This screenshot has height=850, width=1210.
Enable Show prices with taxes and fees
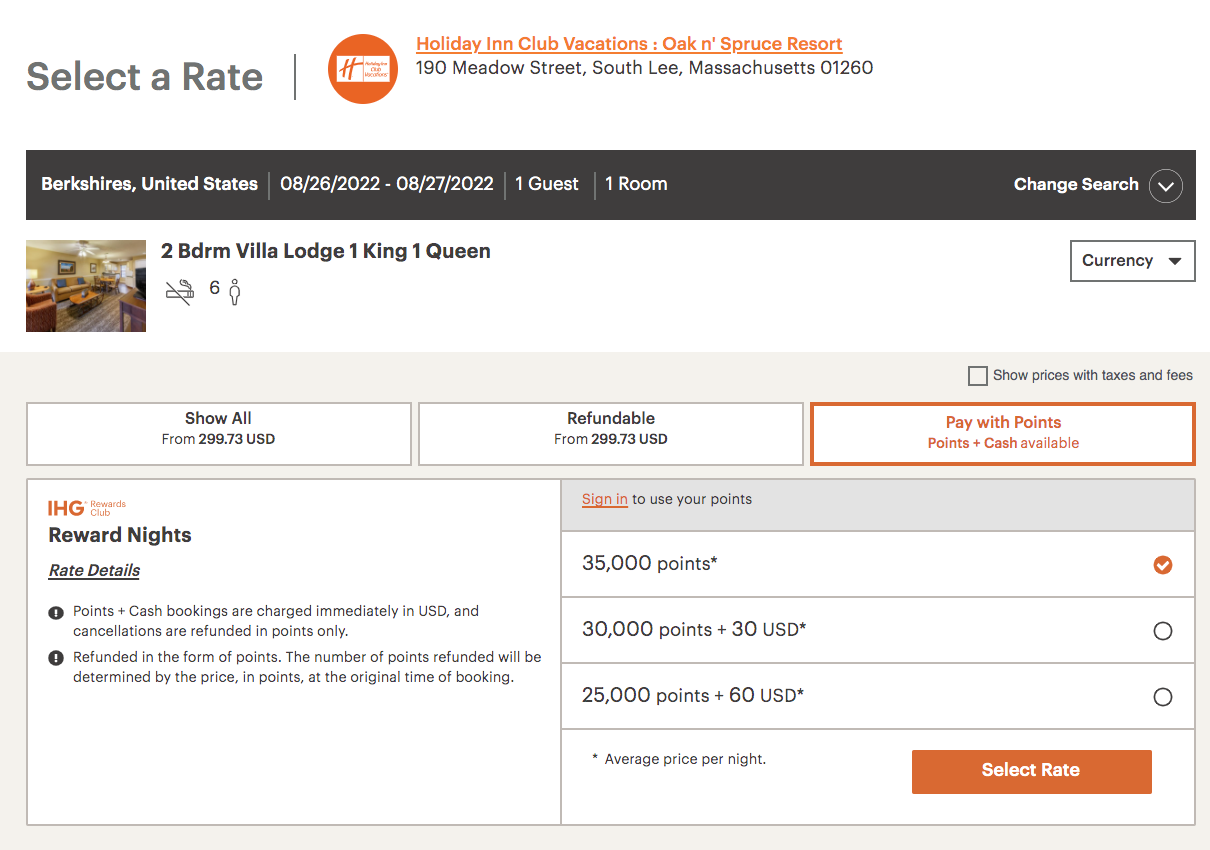(x=977, y=376)
